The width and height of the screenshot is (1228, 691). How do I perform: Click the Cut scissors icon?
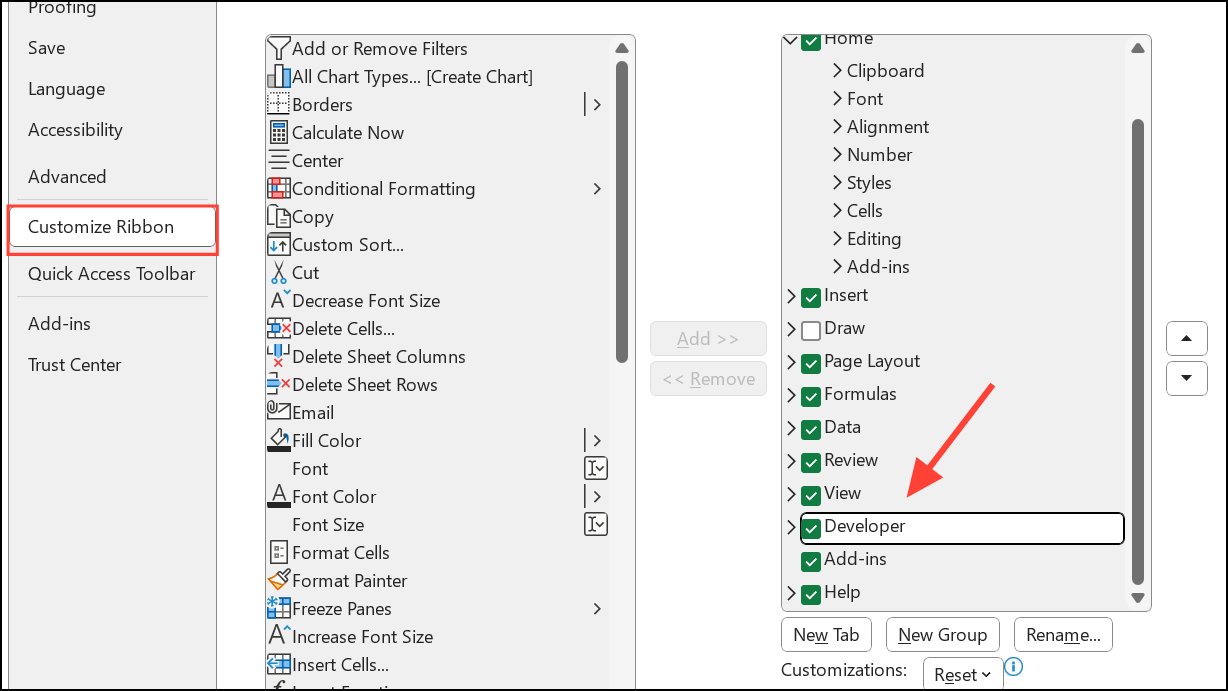[x=279, y=272]
